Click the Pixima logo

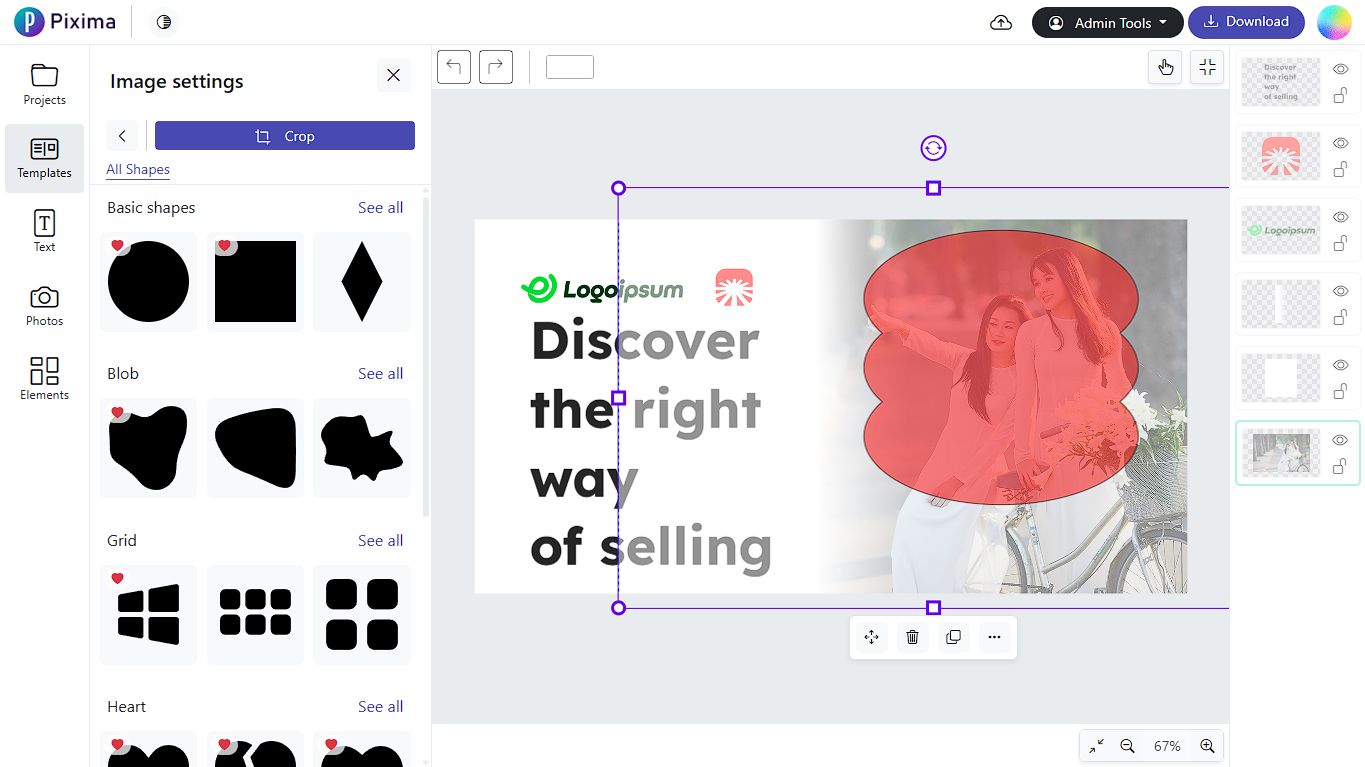click(65, 21)
